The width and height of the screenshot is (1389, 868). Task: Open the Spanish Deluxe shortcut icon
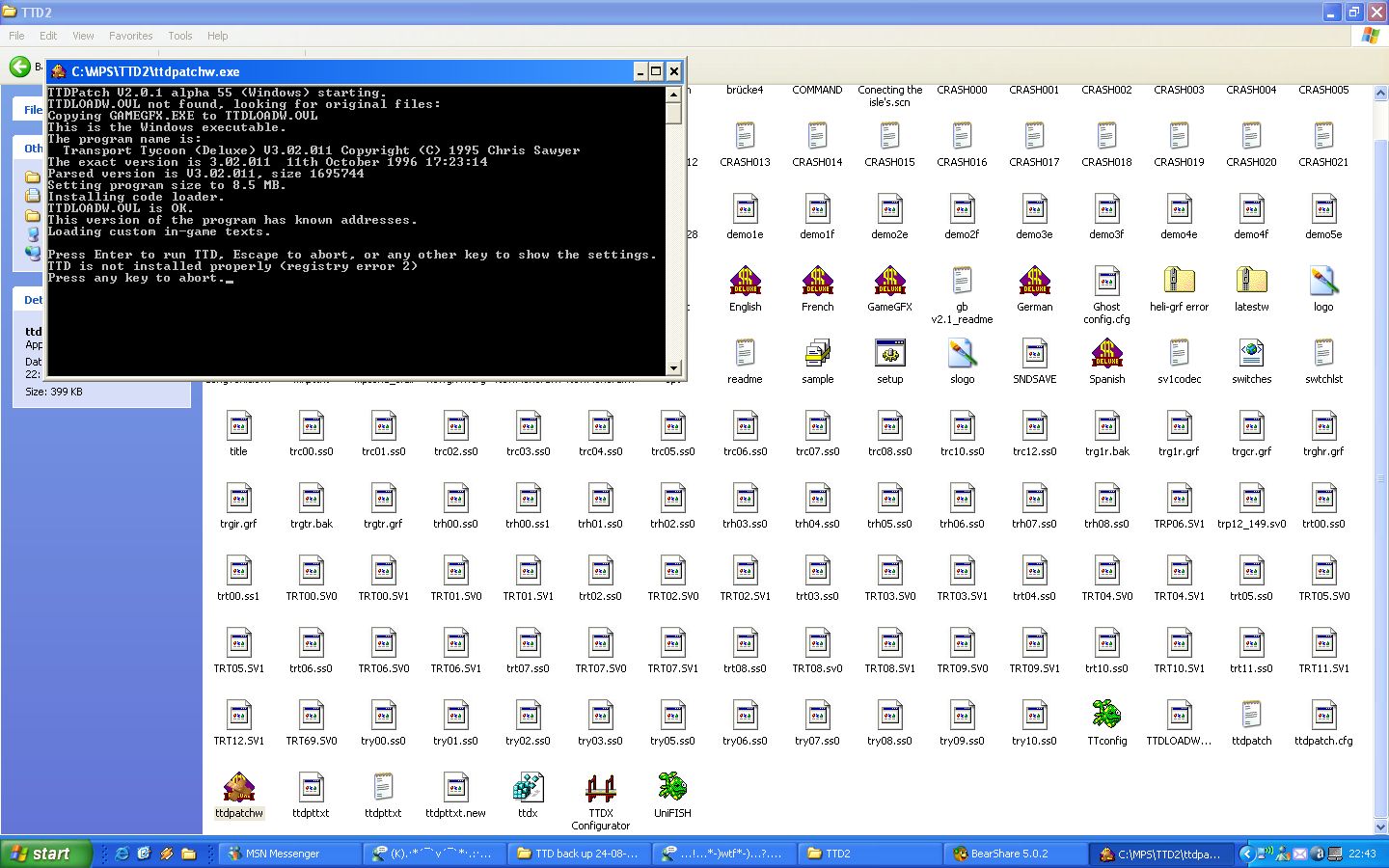(1106, 353)
